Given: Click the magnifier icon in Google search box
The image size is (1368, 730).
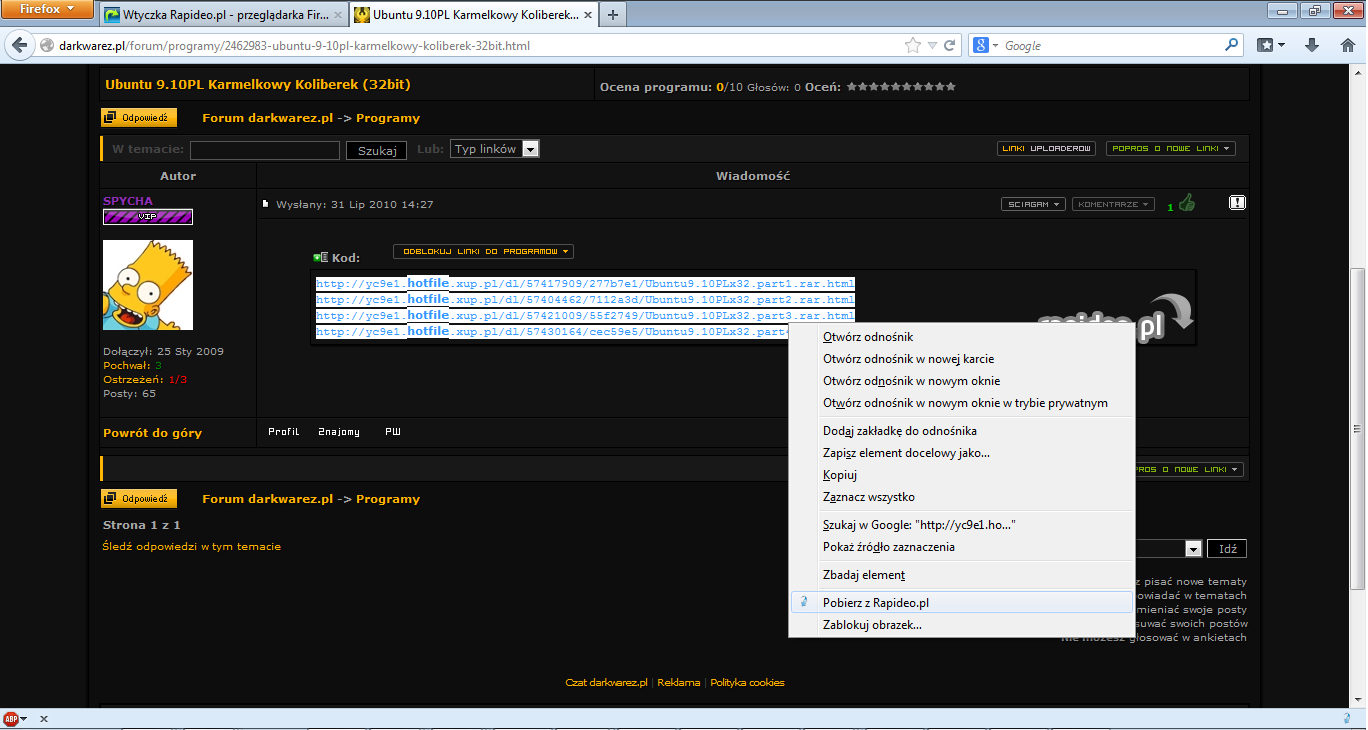Looking at the screenshot, I should [x=1231, y=45].
